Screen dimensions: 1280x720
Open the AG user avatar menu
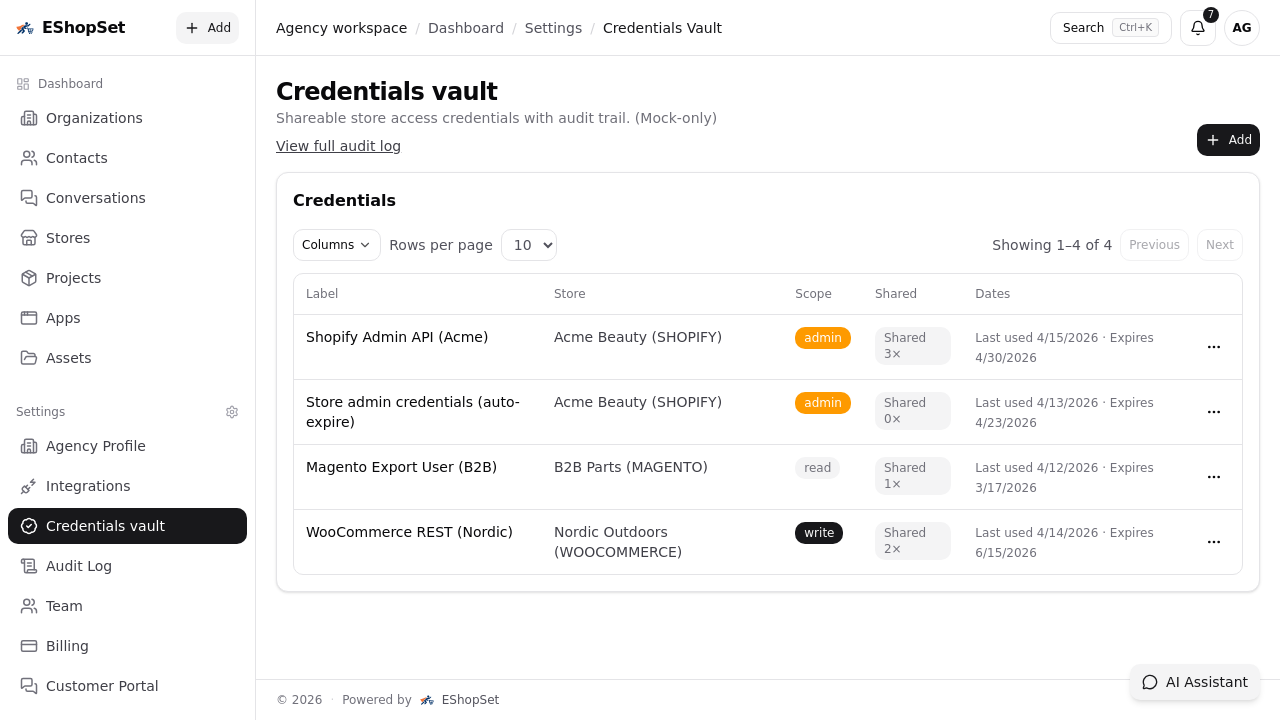click(x=1241, y=28)
